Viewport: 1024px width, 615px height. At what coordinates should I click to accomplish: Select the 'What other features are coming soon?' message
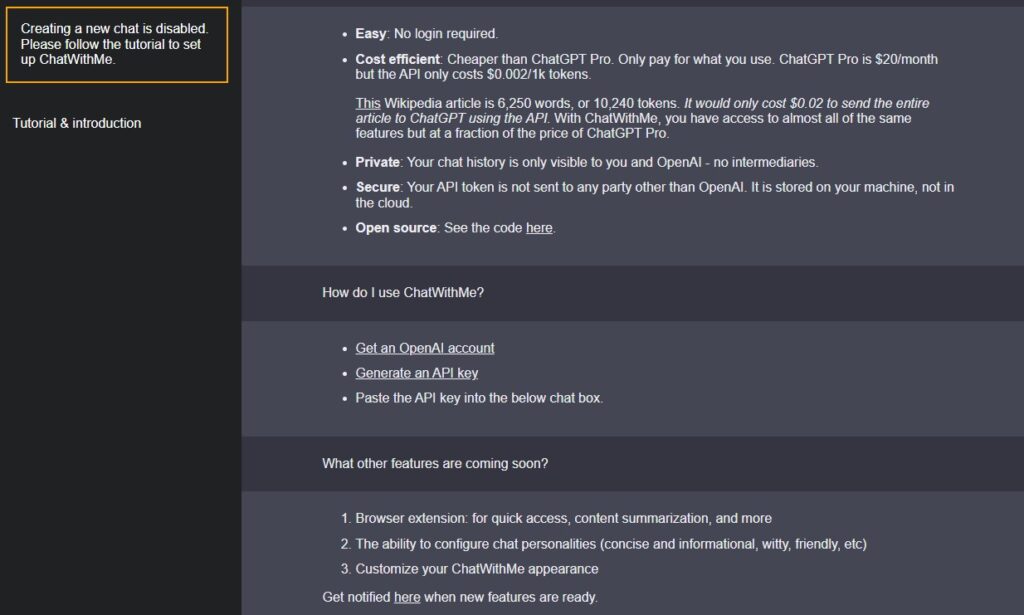[x=434, y=464]
